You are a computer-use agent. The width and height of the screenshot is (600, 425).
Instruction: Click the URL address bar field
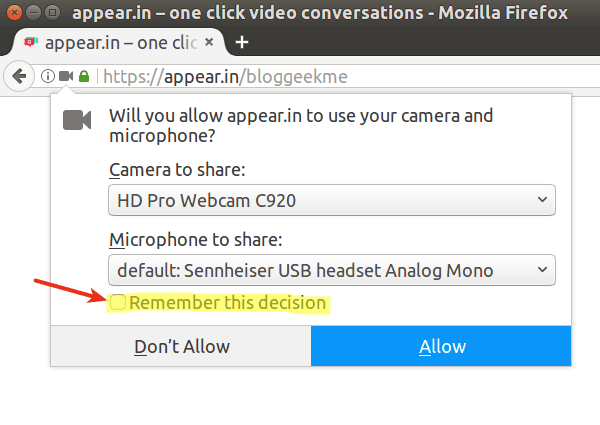click(344, 77)
